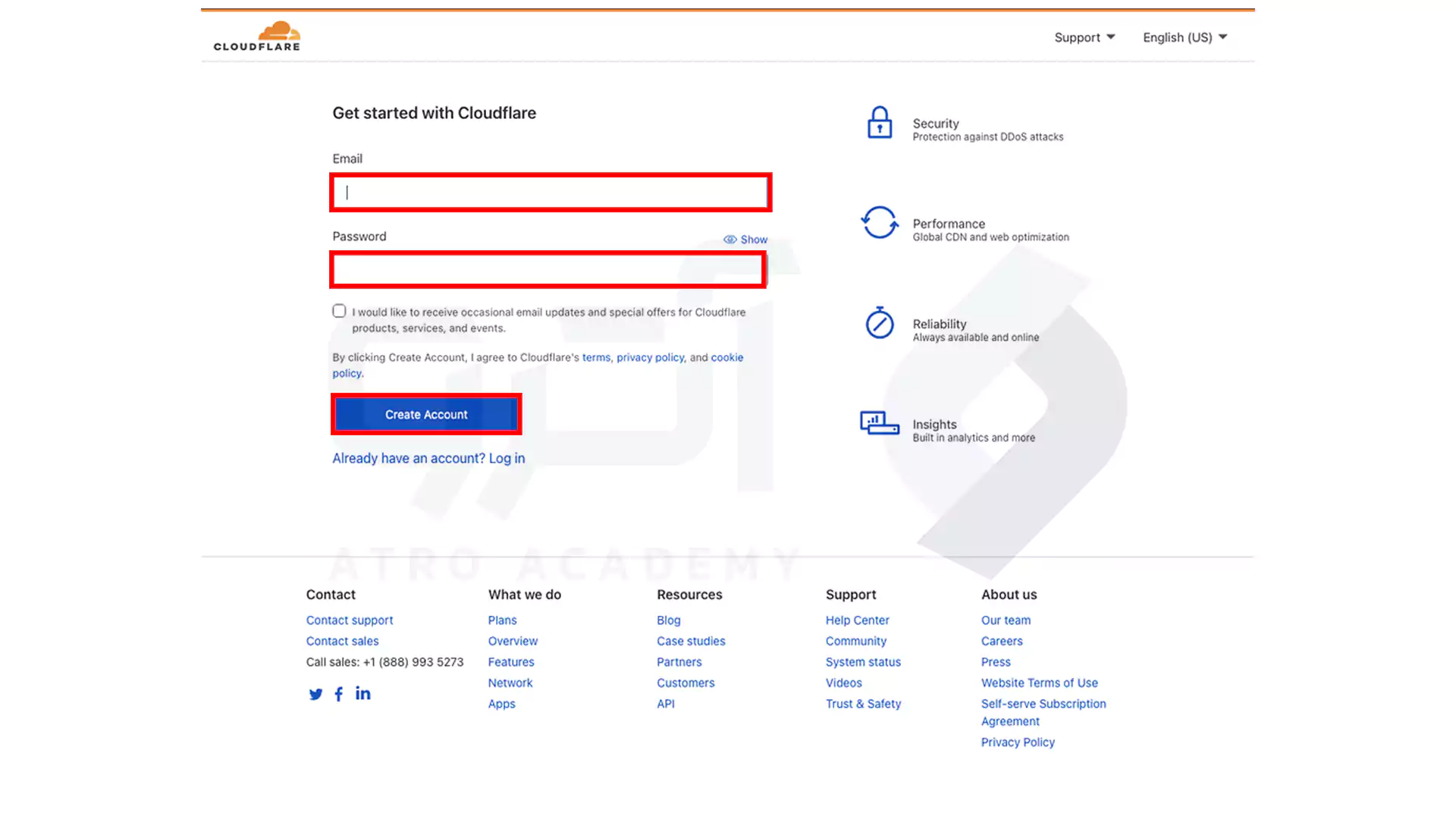Open the Network footer link
Screen dimensions: 1456x819
point(510,683)
